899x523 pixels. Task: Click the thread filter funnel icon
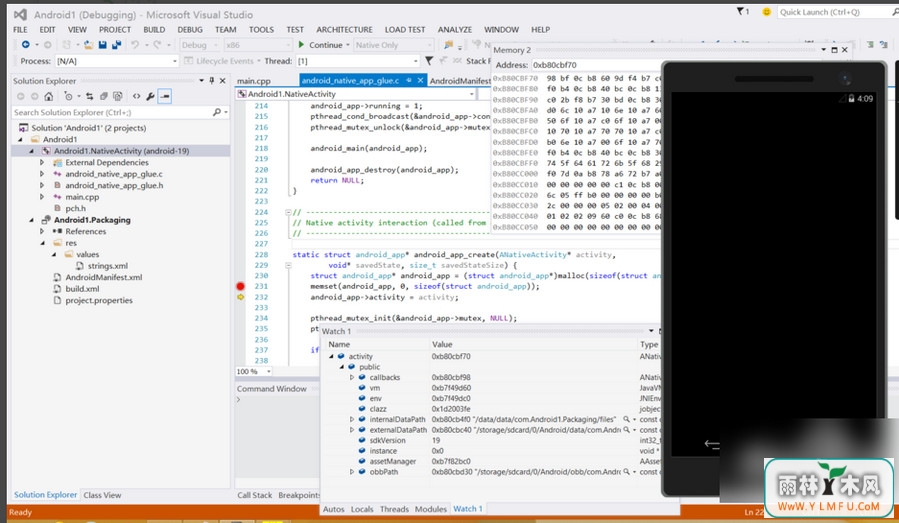429,60
